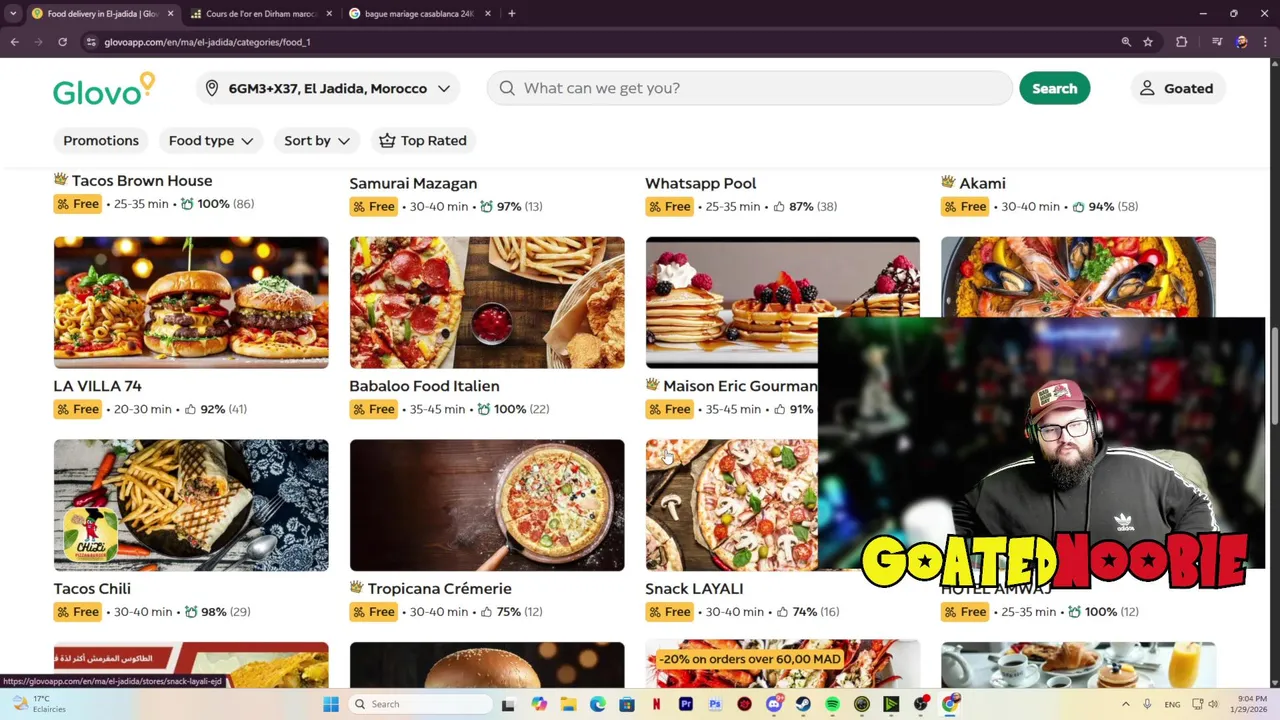Click the Free delivery badge under LA VILLA 74
The width and height of the screenshot is (1280, 720).
78,409
